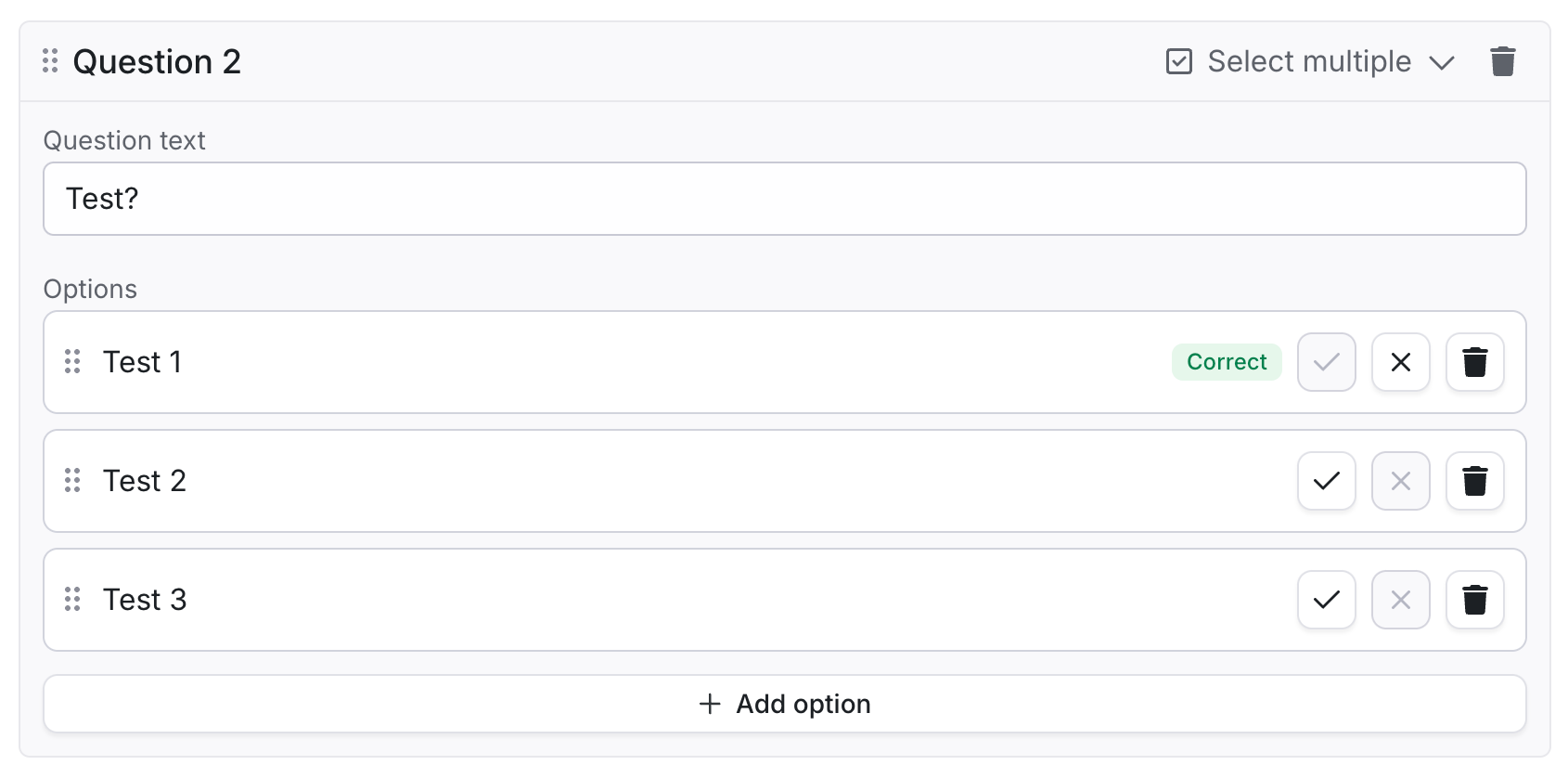The image size is (1568, 778).
Task: Delete the Test 1 option
Action: pyautogui.click(x=1474, y=361)
